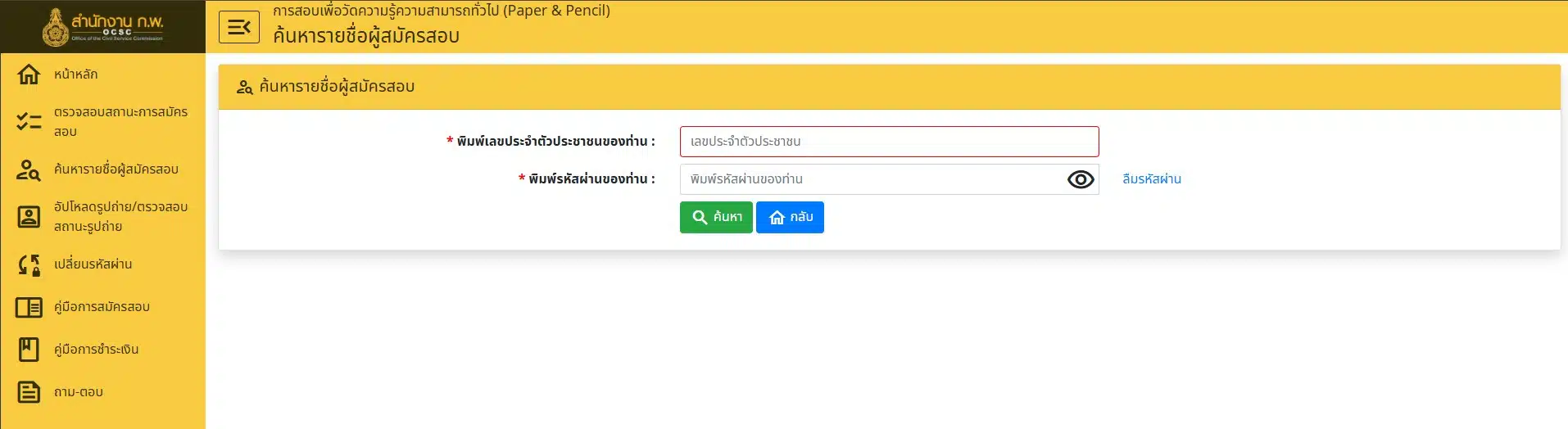Click the payment manual bookmark icon
This screenshot has width=1568, height=429.
(x=29, y=350)
